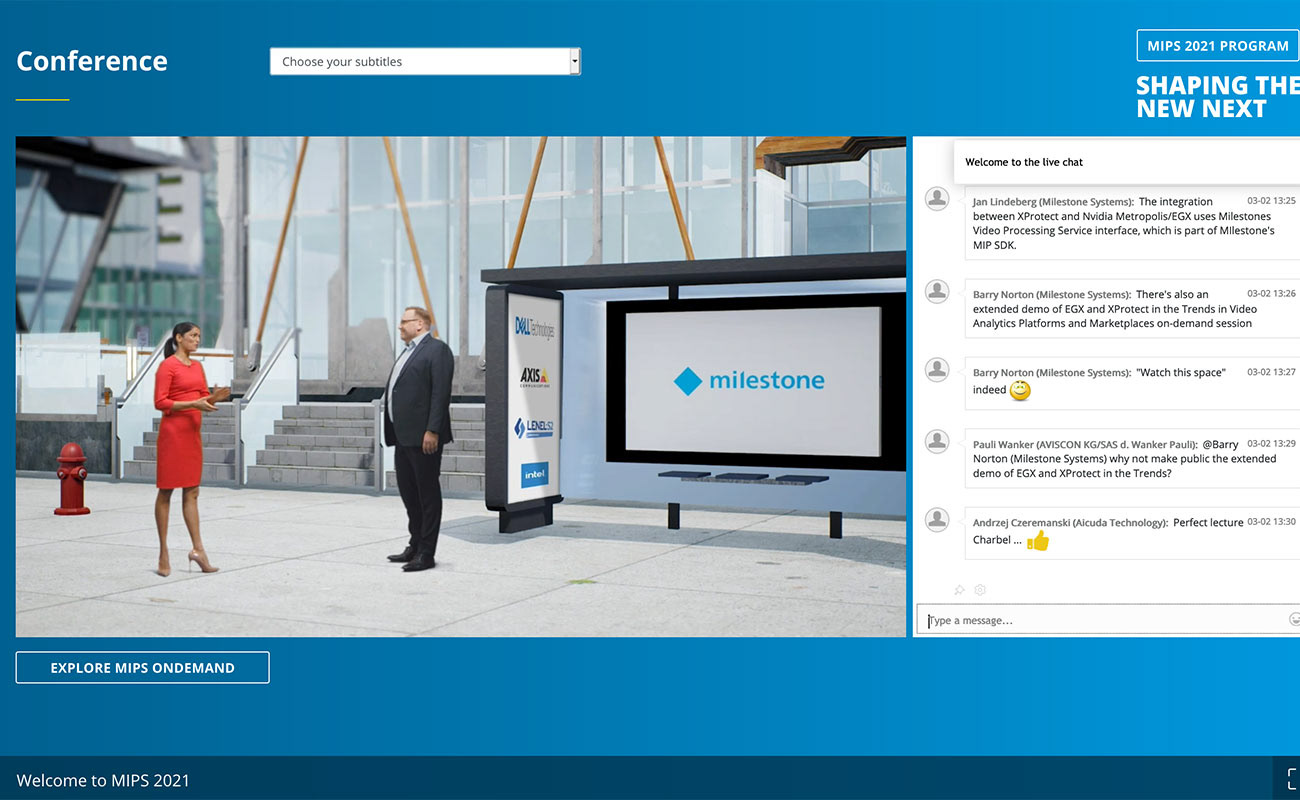
Task: Click avatar beside 'Watch this space' message
Action: 937,369
